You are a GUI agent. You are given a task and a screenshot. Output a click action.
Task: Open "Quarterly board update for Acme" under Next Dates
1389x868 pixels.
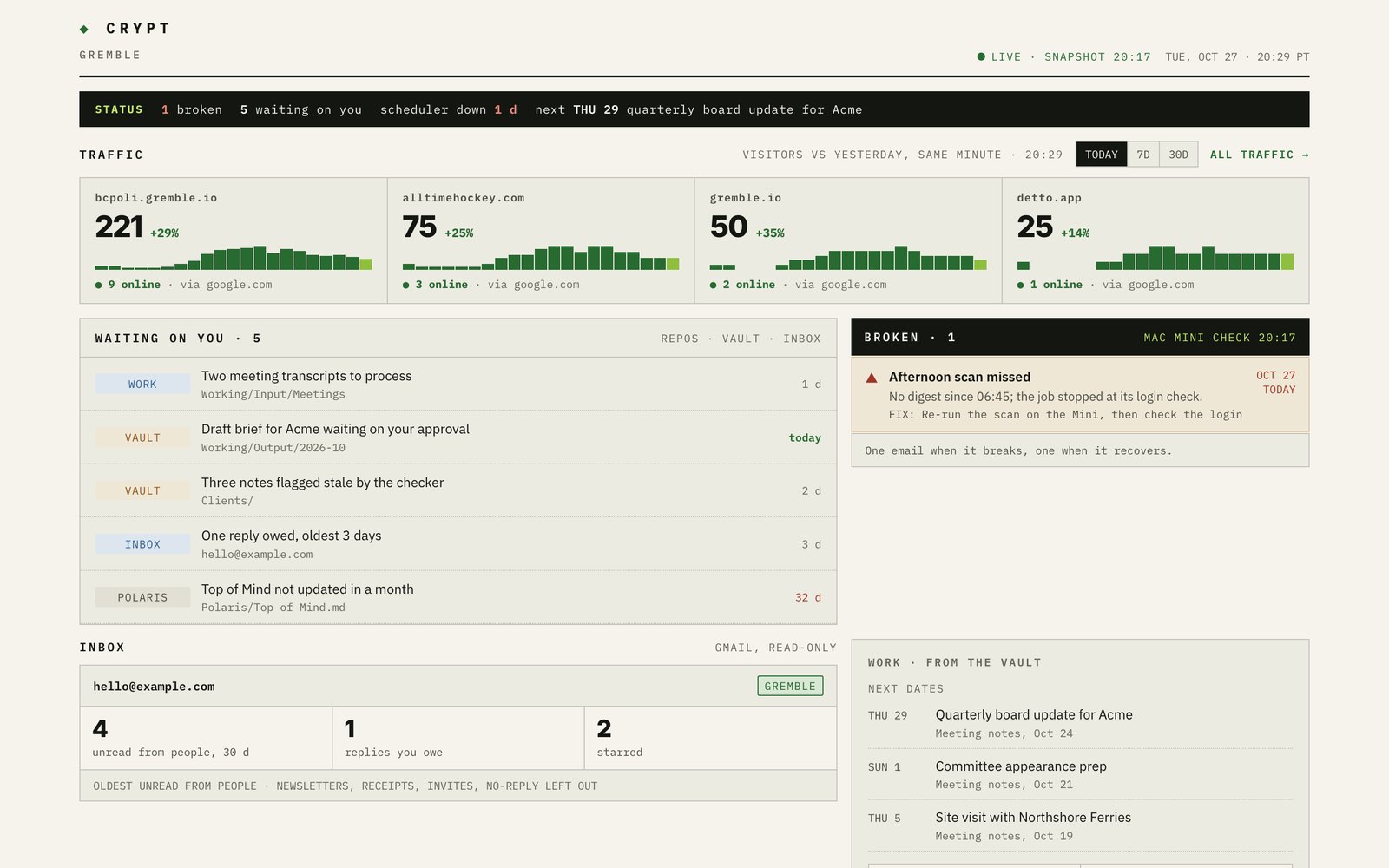tap(1034, 714)
